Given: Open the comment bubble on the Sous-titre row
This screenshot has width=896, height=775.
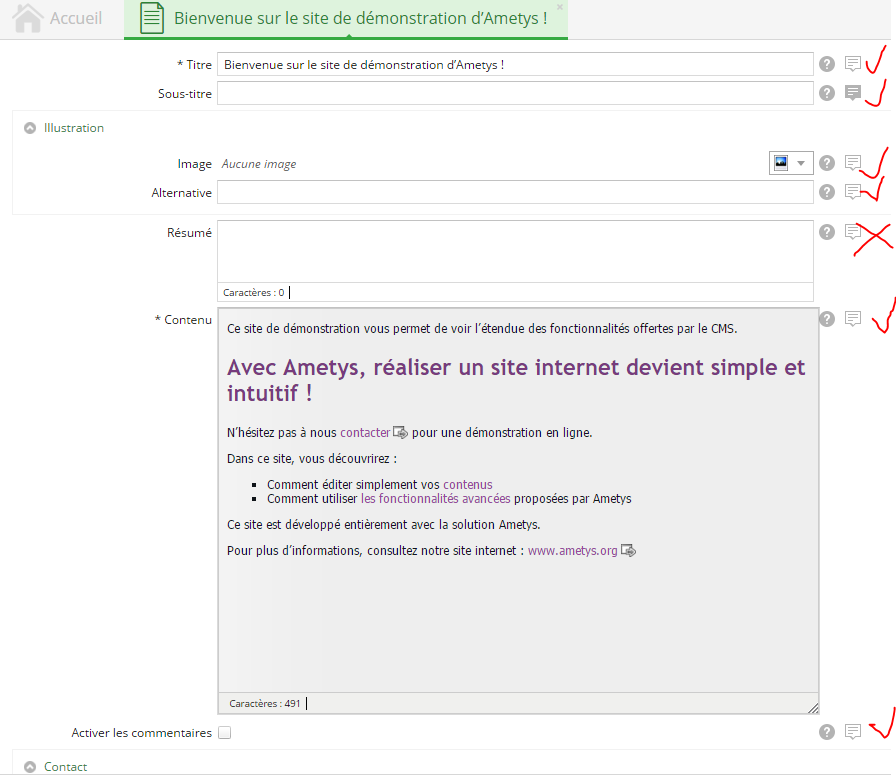Looking at the screenshot, I should (853, 93).
